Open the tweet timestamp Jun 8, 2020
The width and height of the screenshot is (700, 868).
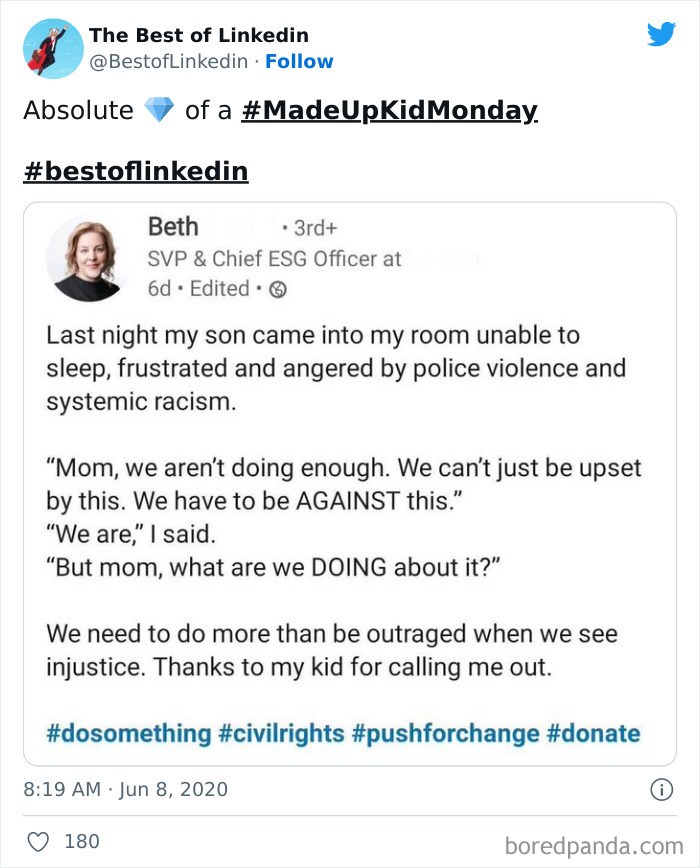(125, 790)
